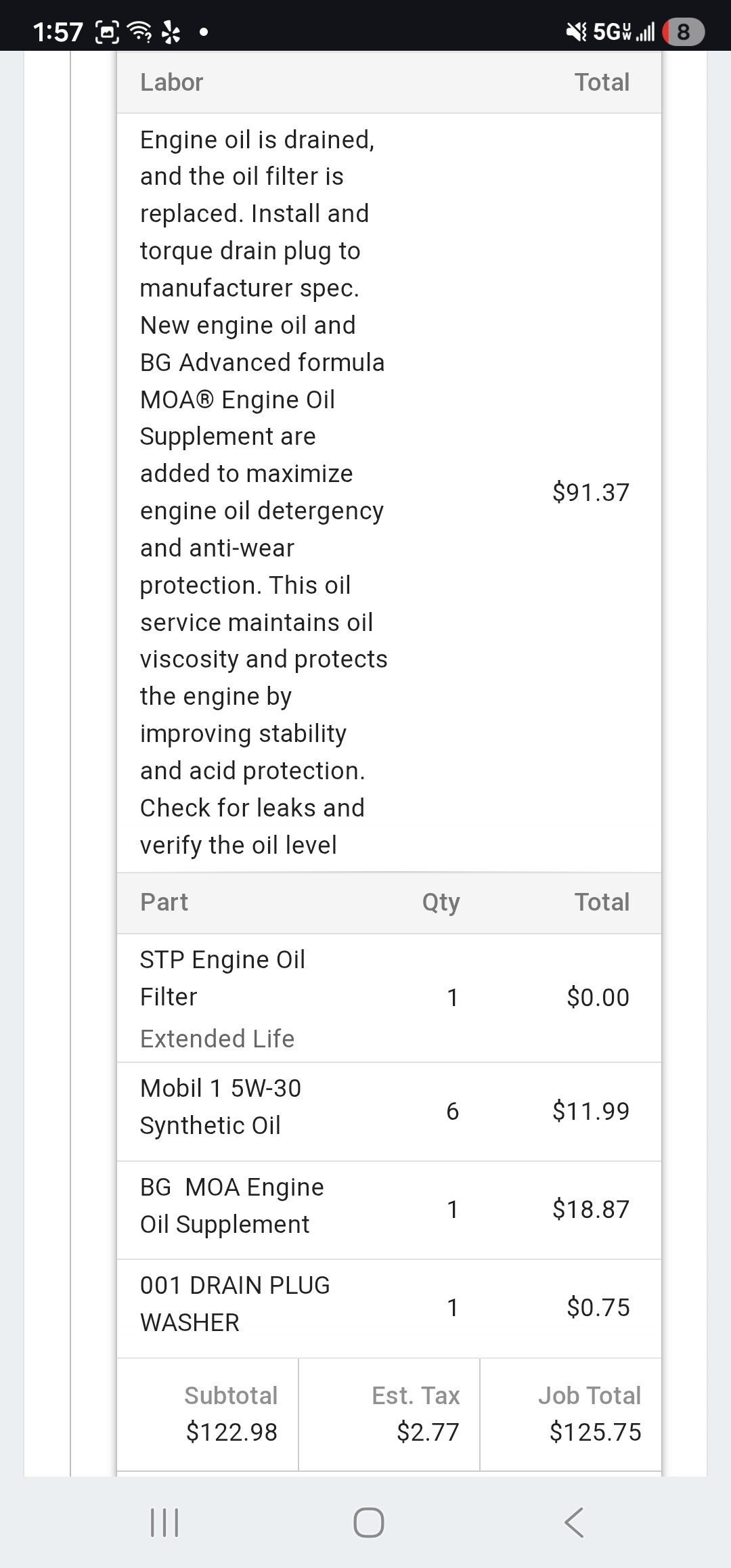Tap the Est. Tax $2.77 cell
The width and height of the screenshot is (731, 1568).
click(x=416, y=1414)
